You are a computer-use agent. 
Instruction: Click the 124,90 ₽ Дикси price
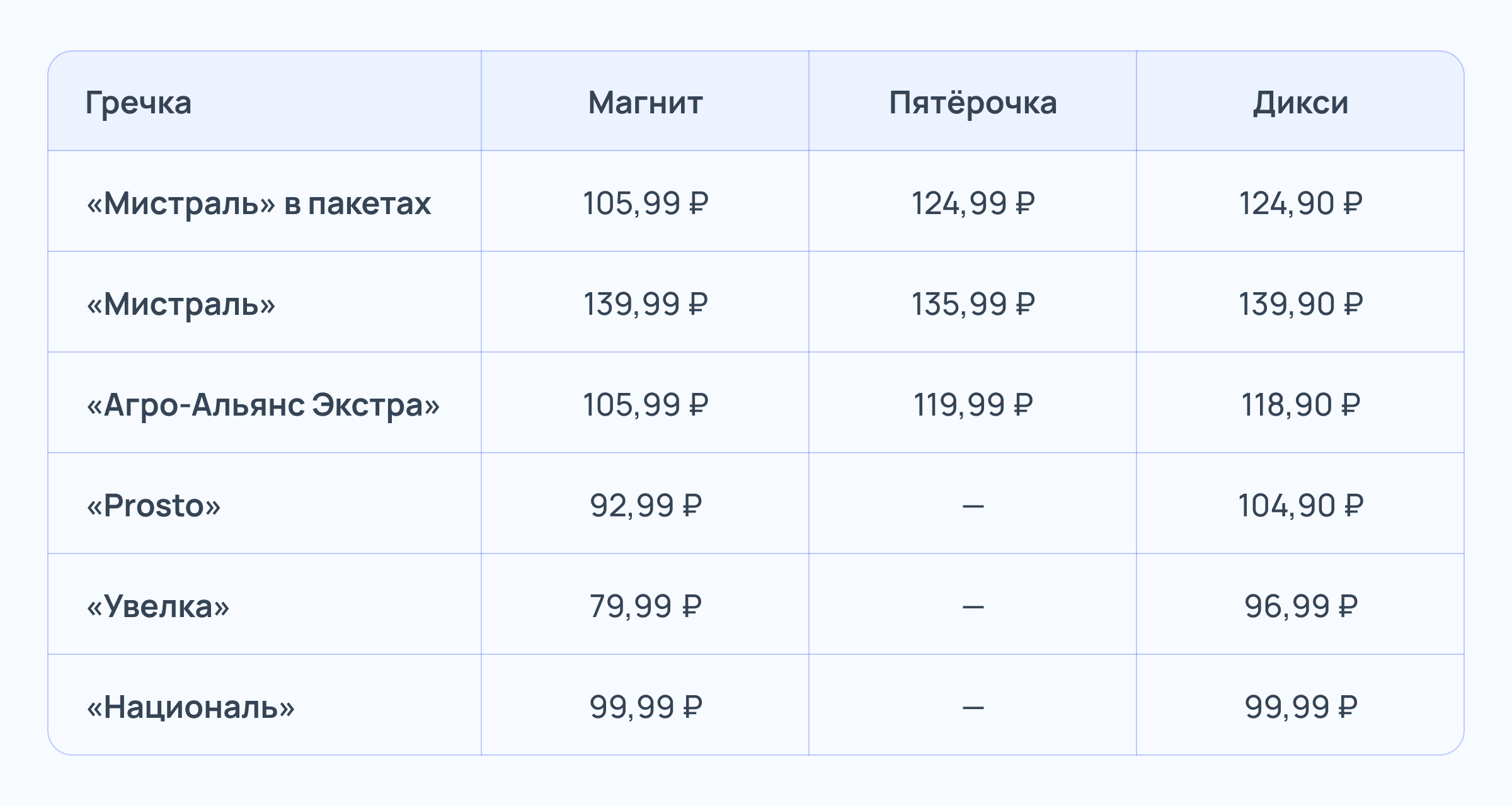[1300, 203]
